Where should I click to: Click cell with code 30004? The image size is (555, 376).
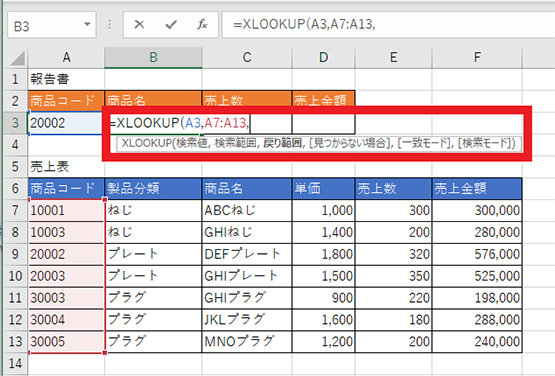[66, 320]
